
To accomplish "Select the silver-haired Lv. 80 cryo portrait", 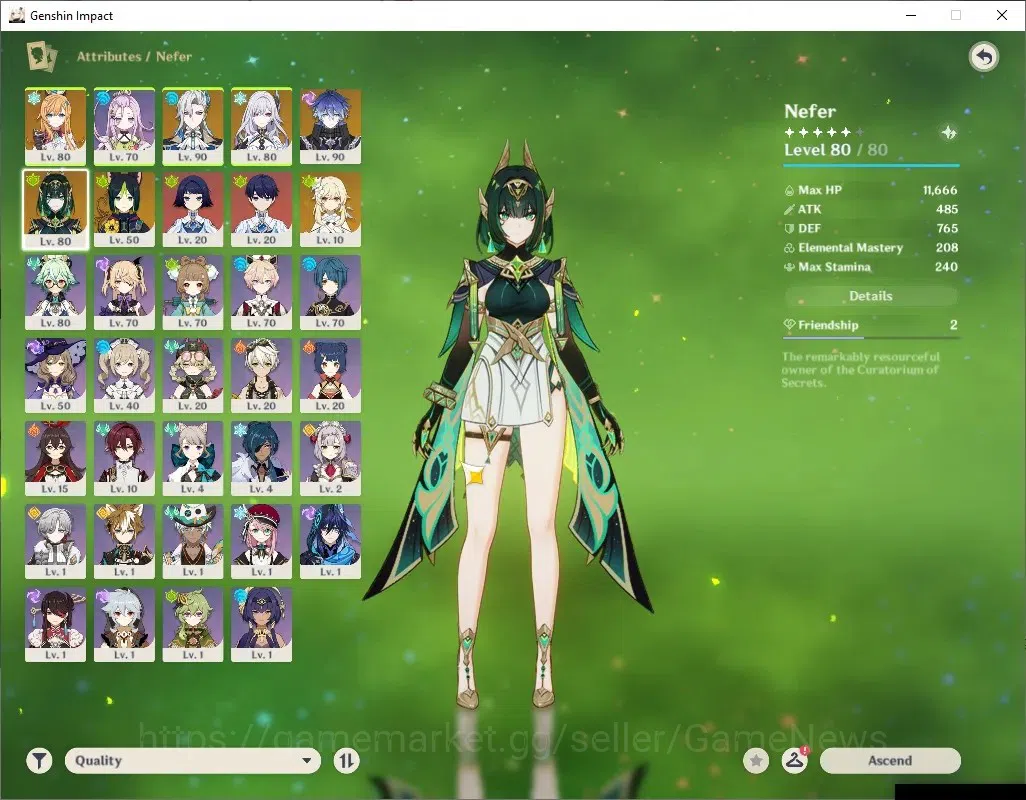I will pos(262,127).
